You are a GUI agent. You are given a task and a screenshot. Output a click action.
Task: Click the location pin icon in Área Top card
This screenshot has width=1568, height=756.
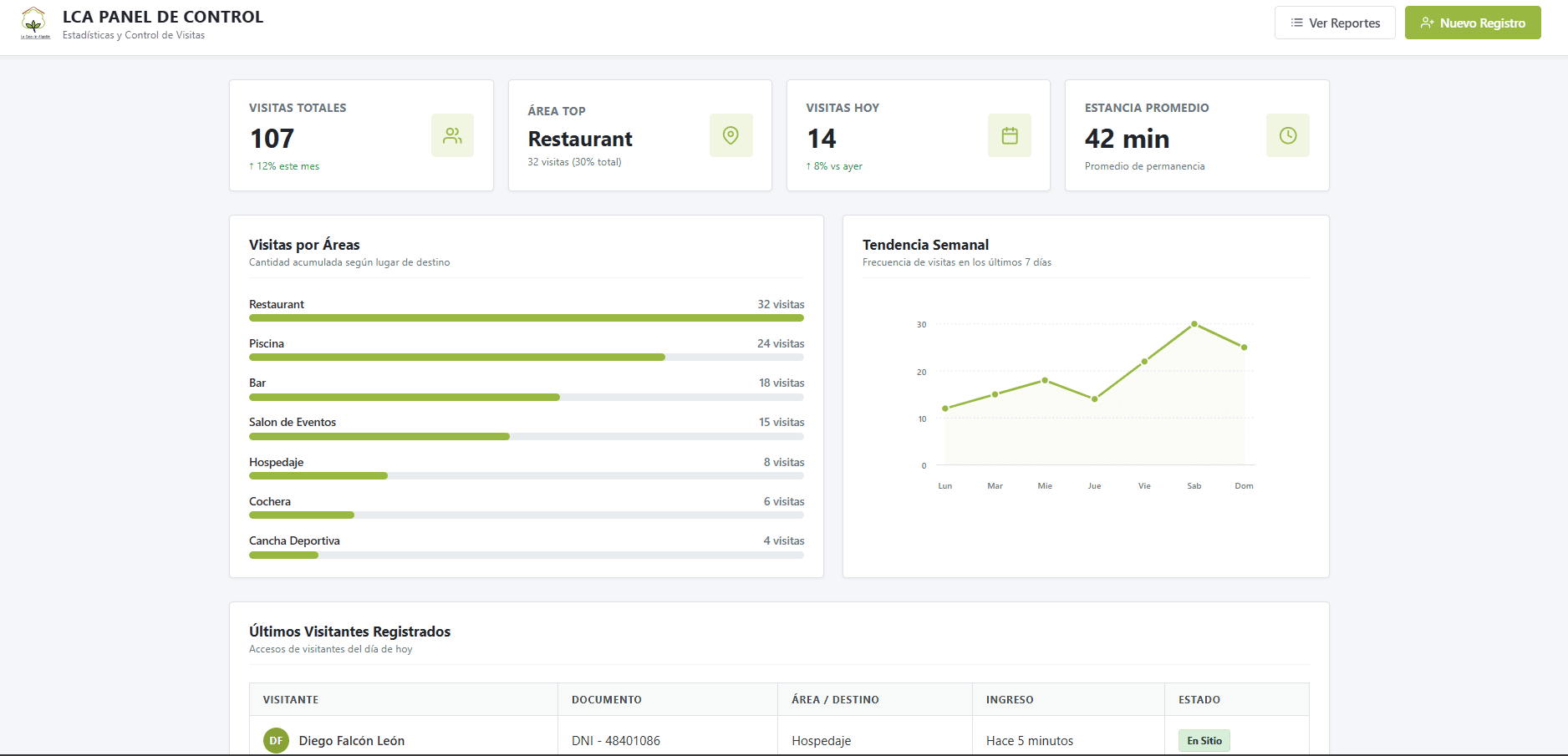click(x=731, y=135)
